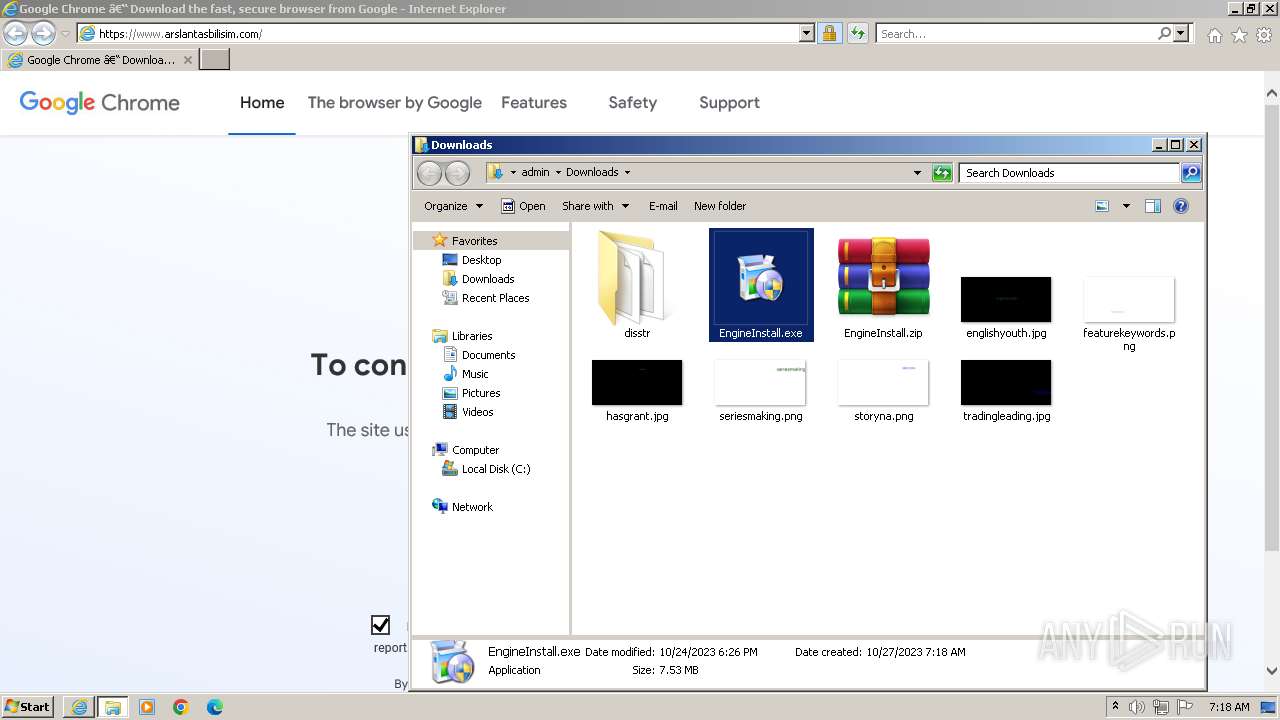Click the IE refresh icon
Screen dimensions: 1280x720
(857, 33)
